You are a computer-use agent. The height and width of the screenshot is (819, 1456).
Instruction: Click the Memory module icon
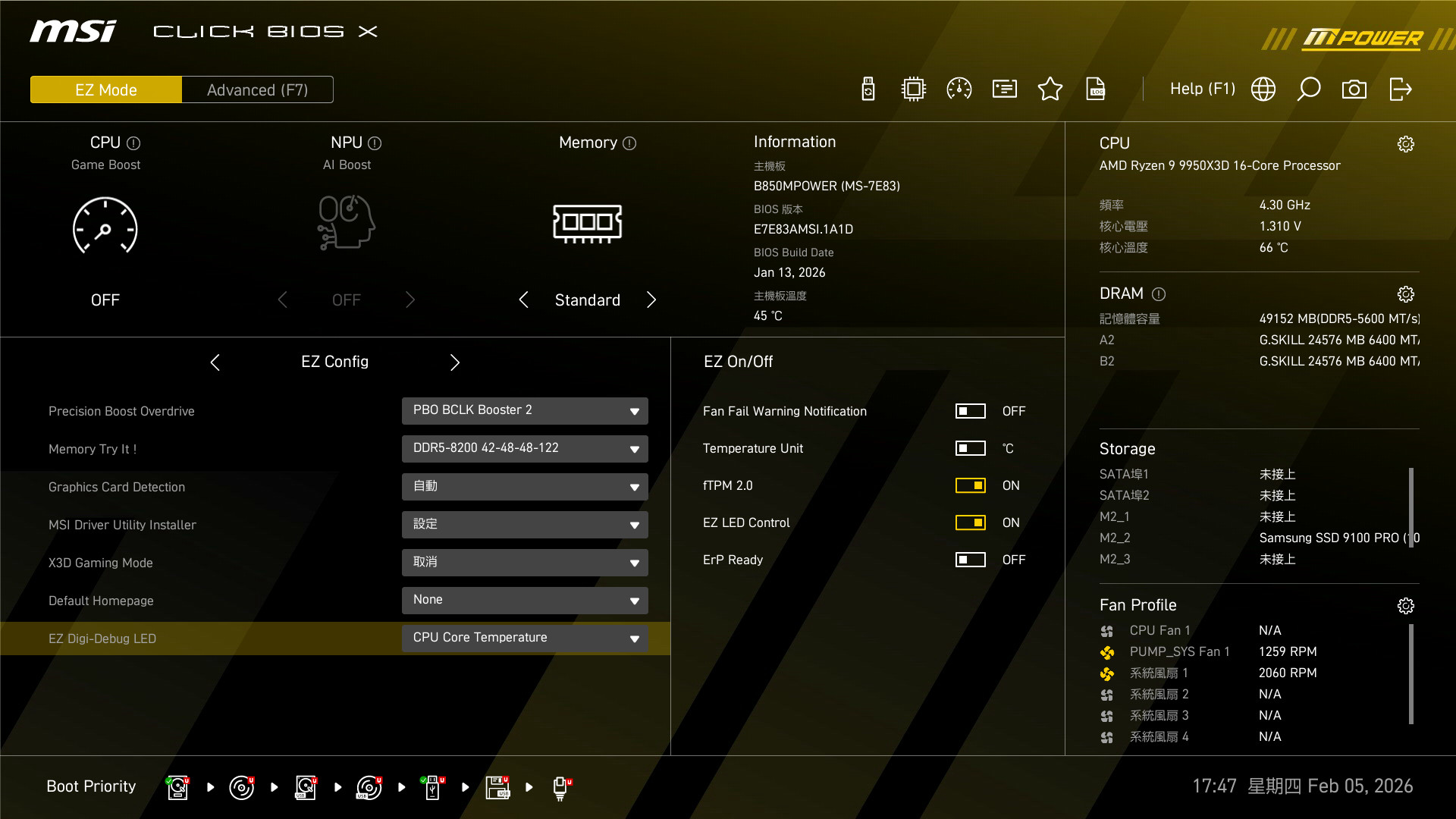coord(587,224)
